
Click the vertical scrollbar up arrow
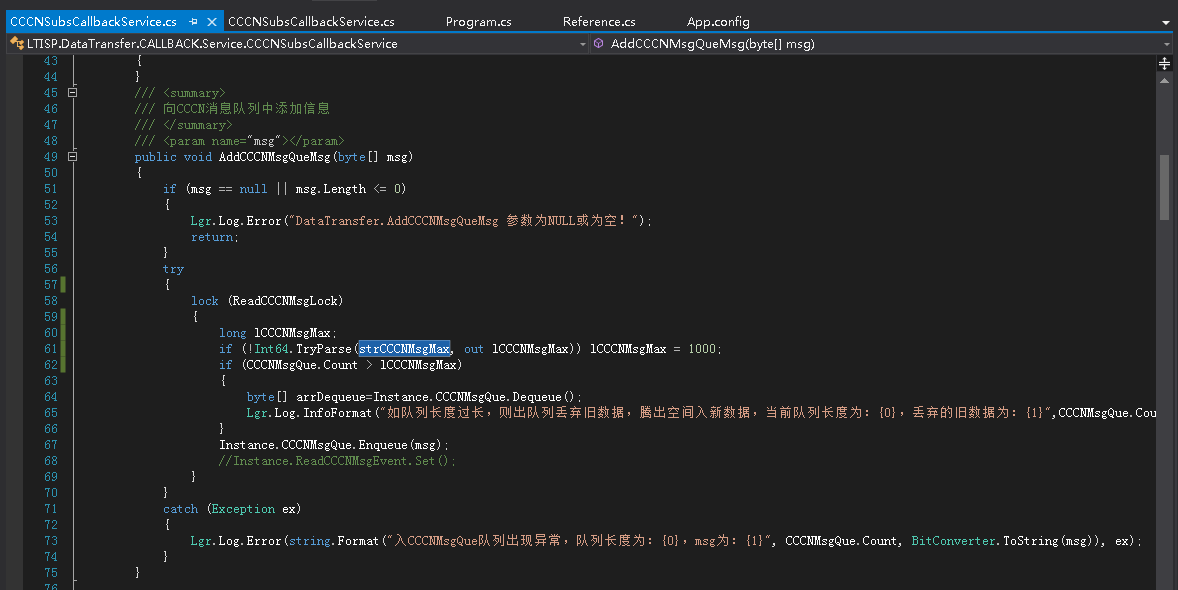pyautogui.click(x=1164, y=80)
